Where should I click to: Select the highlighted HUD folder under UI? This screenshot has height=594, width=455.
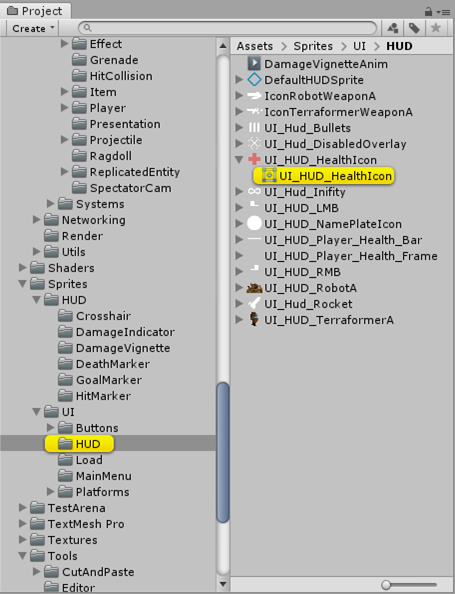click(79, 444)
